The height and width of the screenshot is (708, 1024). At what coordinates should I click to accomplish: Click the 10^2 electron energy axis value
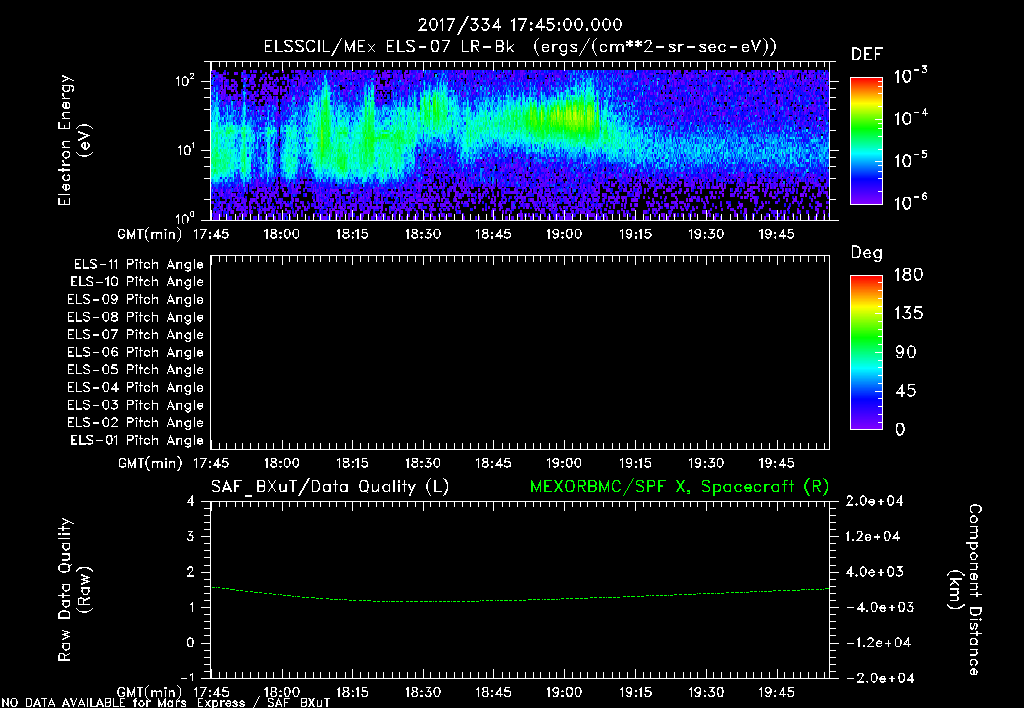[186, 80]
